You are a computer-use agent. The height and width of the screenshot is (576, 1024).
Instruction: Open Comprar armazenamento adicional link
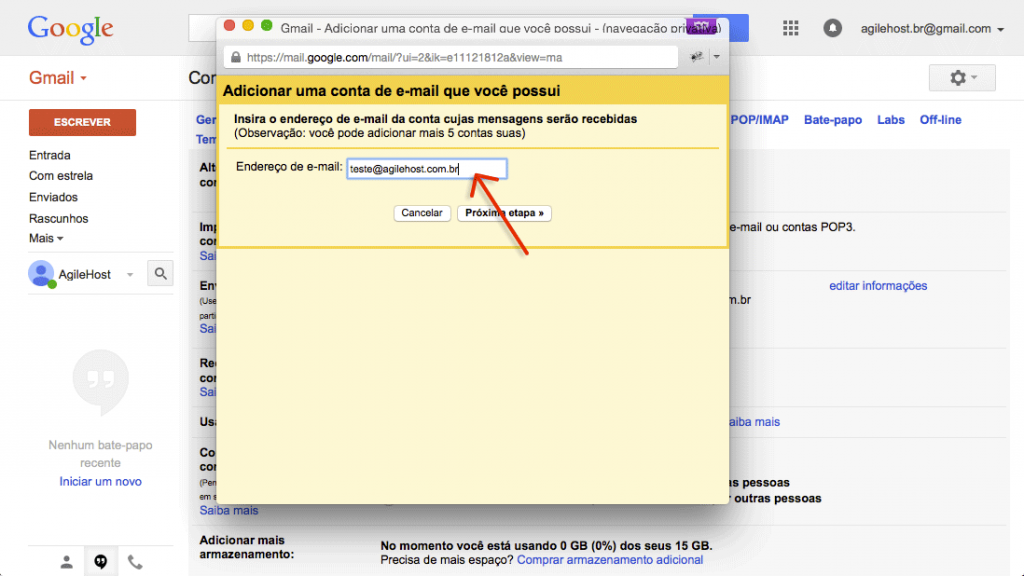click(x=610, y=560)
